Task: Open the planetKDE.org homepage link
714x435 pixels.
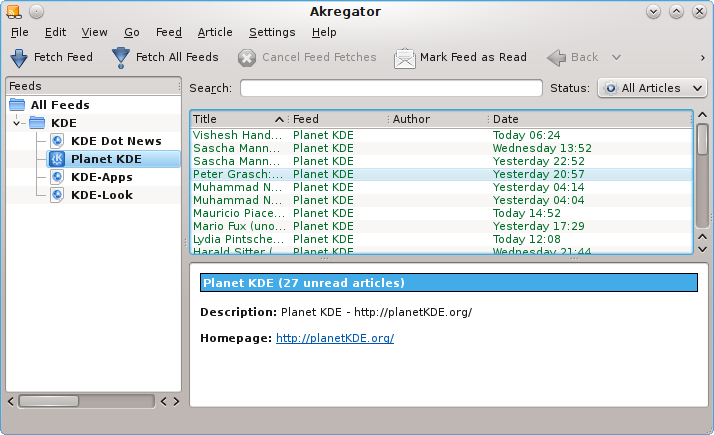Action: [334, 338]
